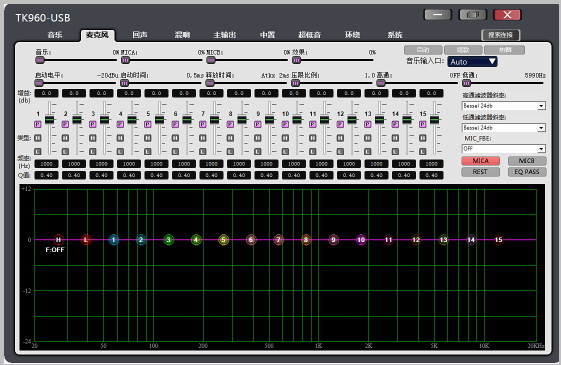Set band 7 filter type to P
Image resolution: width=561 pixels, height=365 pixels.
coord(203,124)
